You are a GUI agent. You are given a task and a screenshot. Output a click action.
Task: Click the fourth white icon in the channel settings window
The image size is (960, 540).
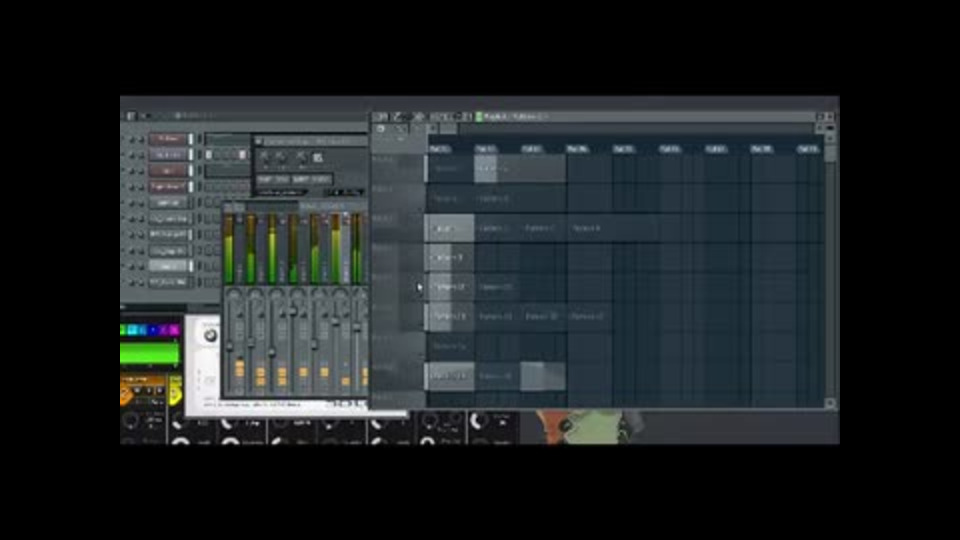[x=318, y=157]
